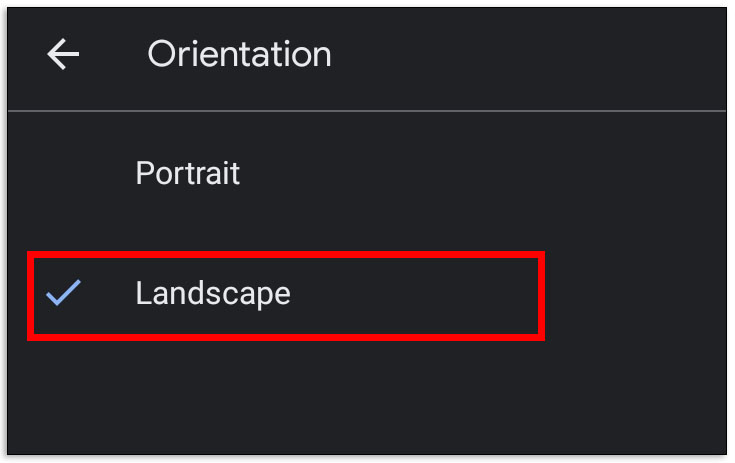Image resolution: width=735 pixels, height=463 pixels.
Task: Switch page orientation to Portrait
Action: (x=188, y=173)
